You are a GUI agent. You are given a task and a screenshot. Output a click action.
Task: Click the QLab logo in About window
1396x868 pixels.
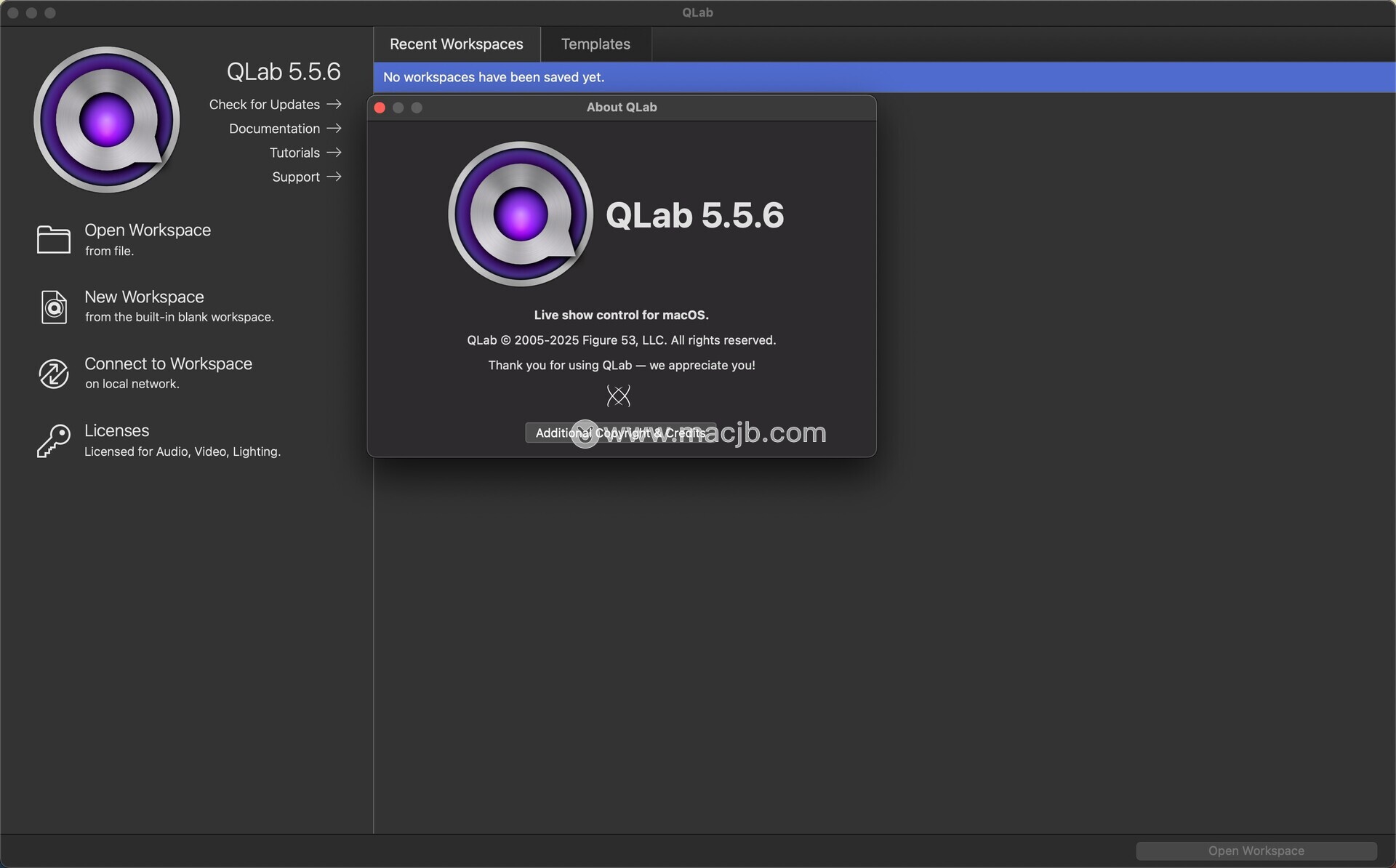tap(521, 214)
